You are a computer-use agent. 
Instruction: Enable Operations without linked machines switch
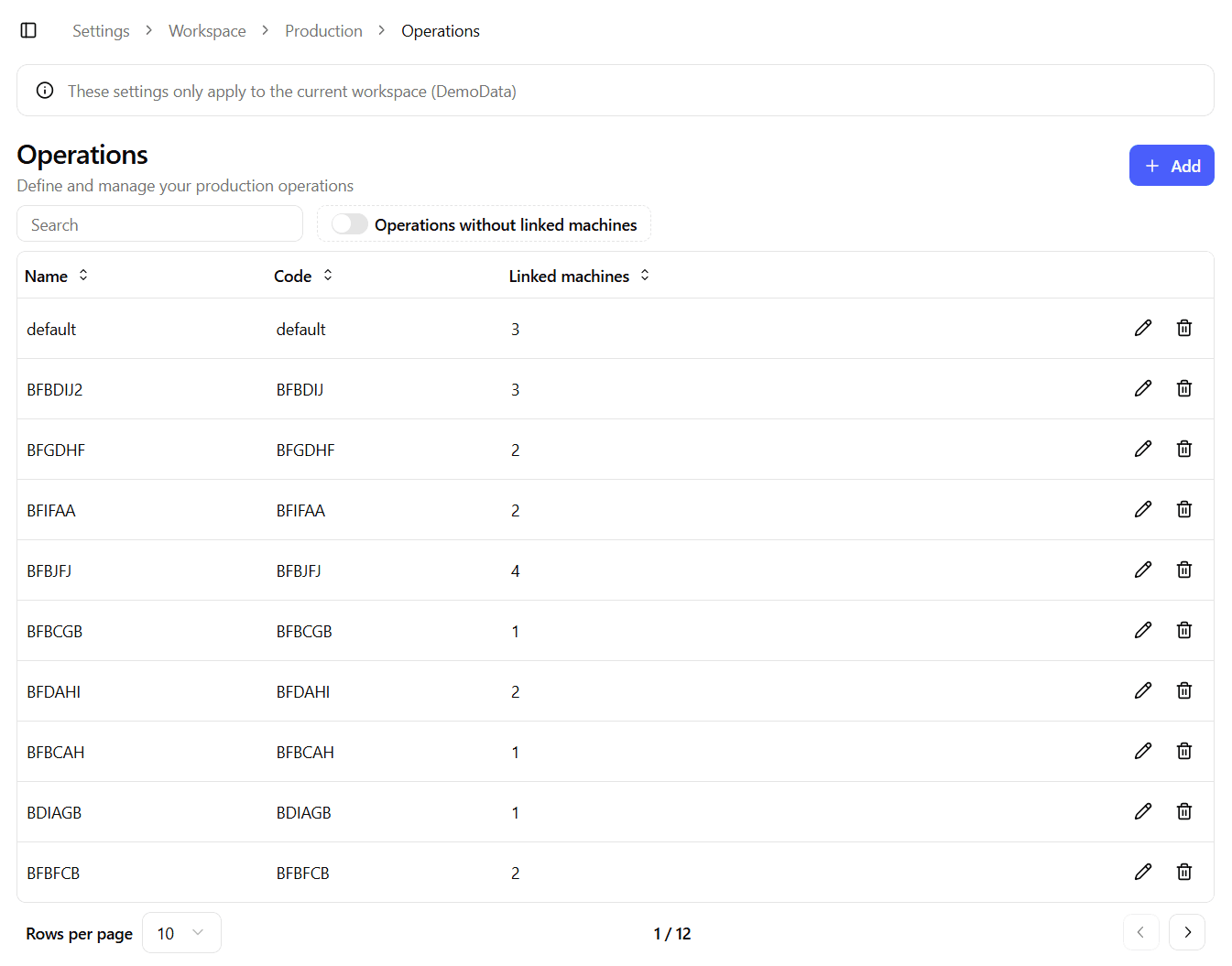[x=349, y=224]
